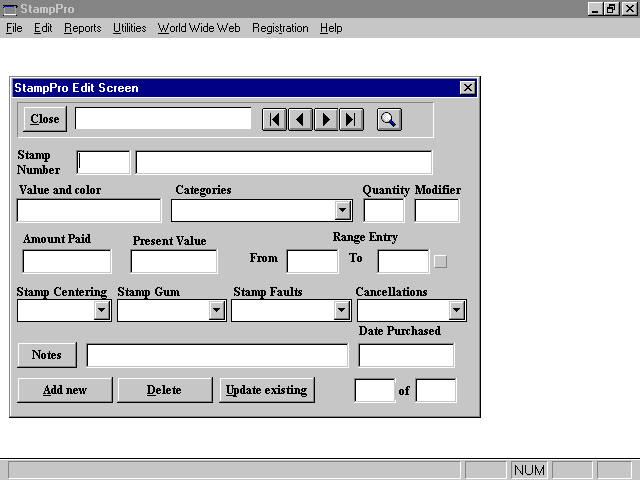Click the magnifying glass search icon
640x480 pixels.
pos(389,120)
